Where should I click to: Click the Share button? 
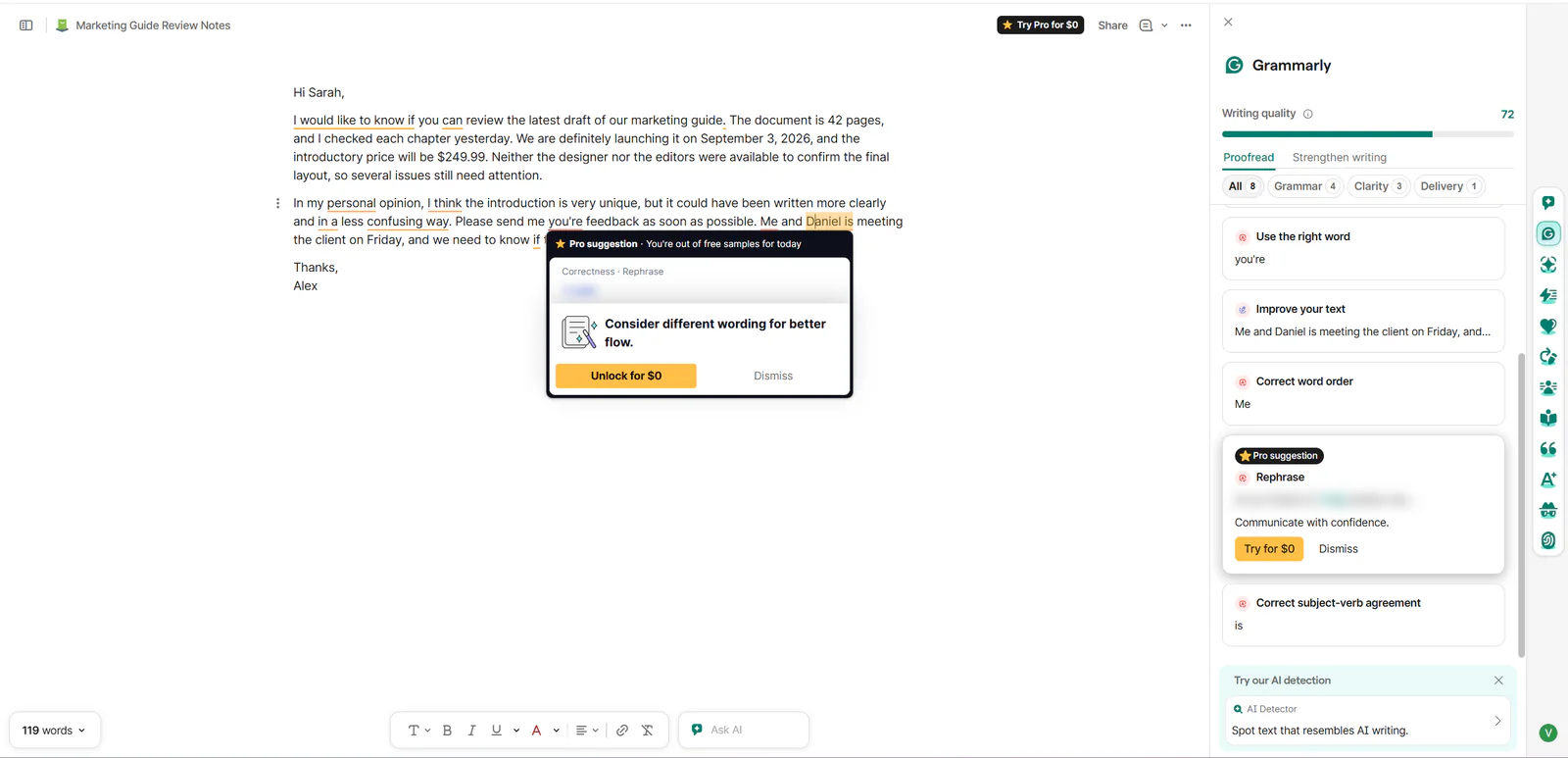pyautogui.click(x=1112, y=25)
